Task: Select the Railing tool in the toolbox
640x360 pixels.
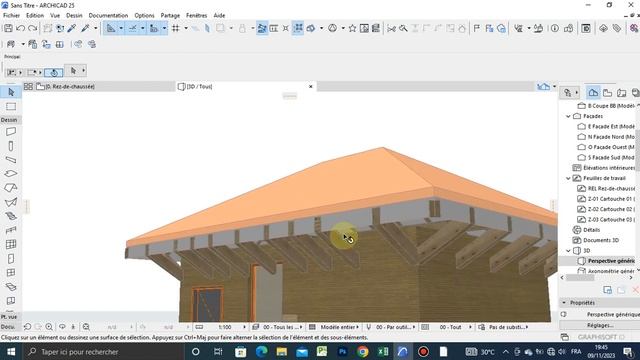Action: [11, 230]
